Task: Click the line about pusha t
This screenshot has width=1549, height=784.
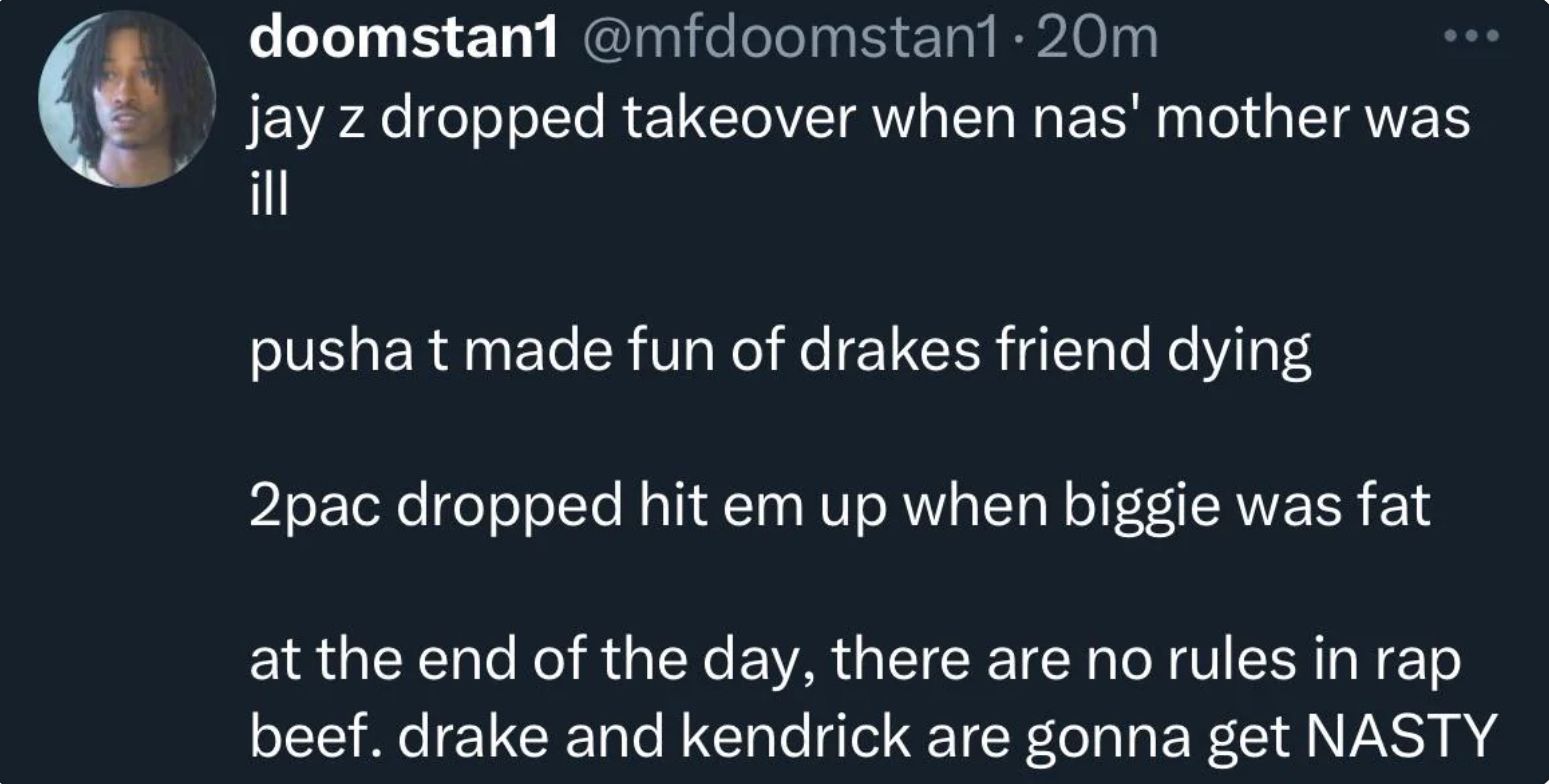Action: 780,352
